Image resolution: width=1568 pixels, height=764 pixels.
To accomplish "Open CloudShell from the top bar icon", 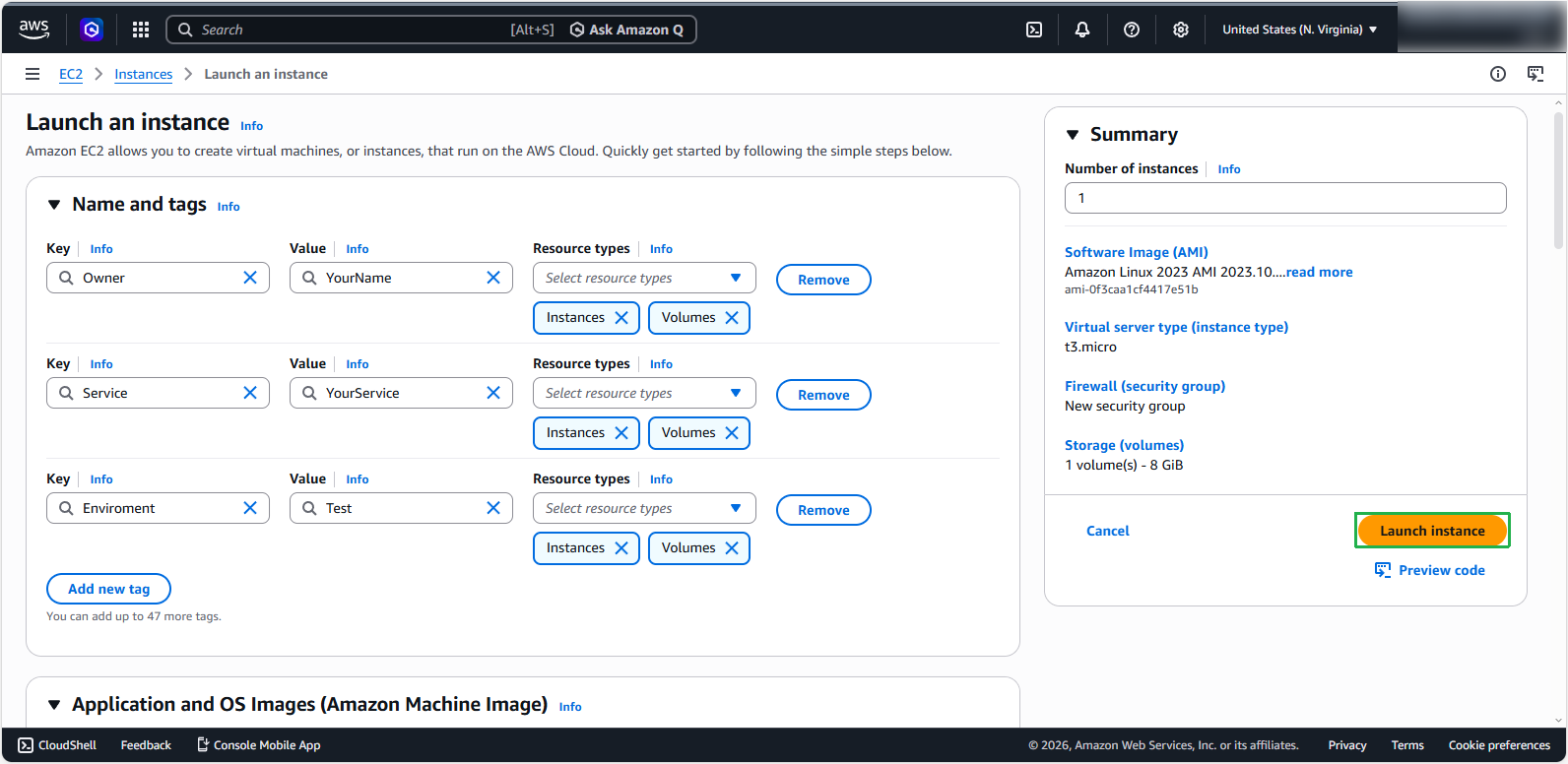I will click(x=1034, y=30).
